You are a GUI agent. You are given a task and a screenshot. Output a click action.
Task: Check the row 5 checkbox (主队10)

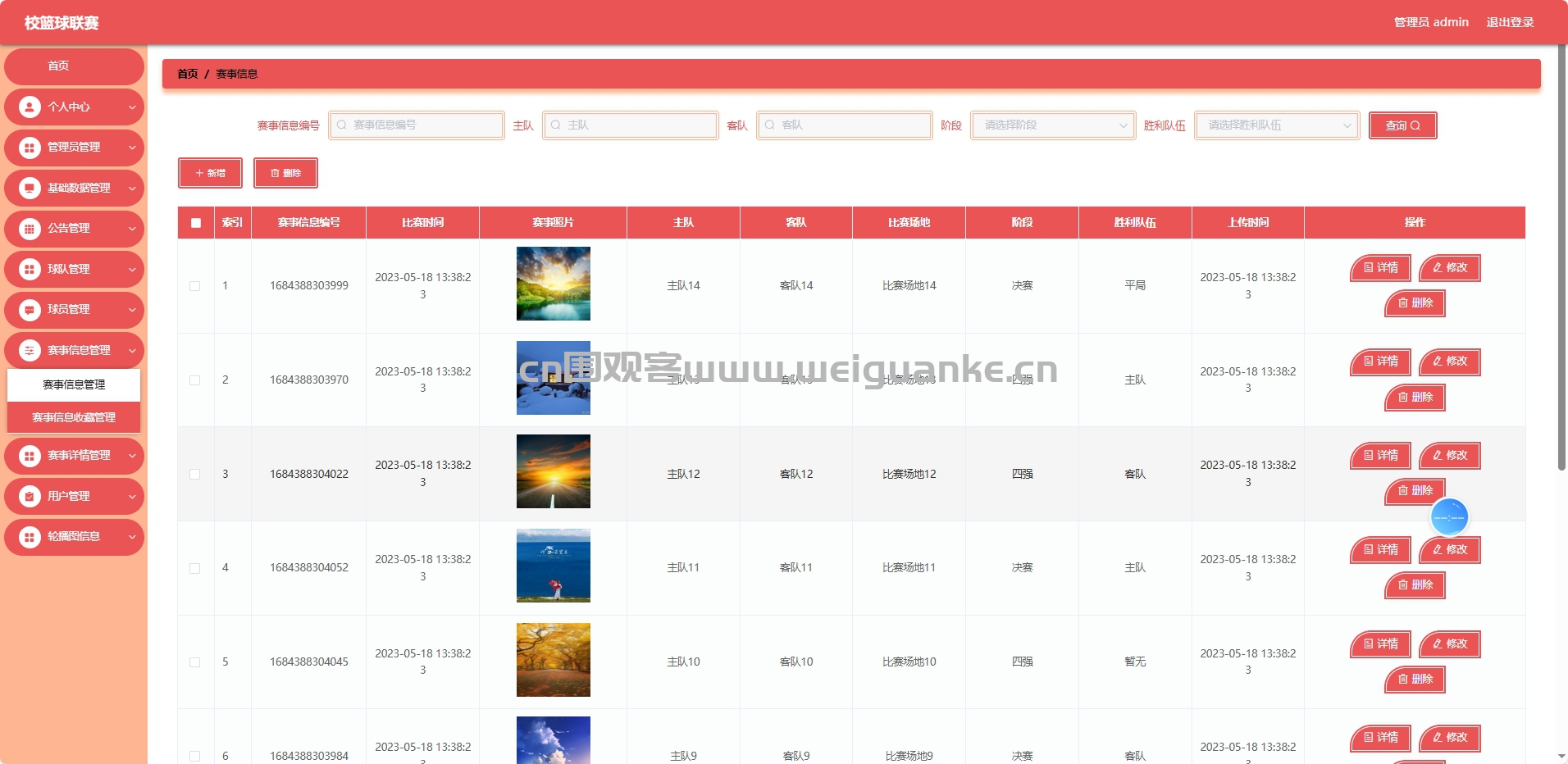coord(195,662)
